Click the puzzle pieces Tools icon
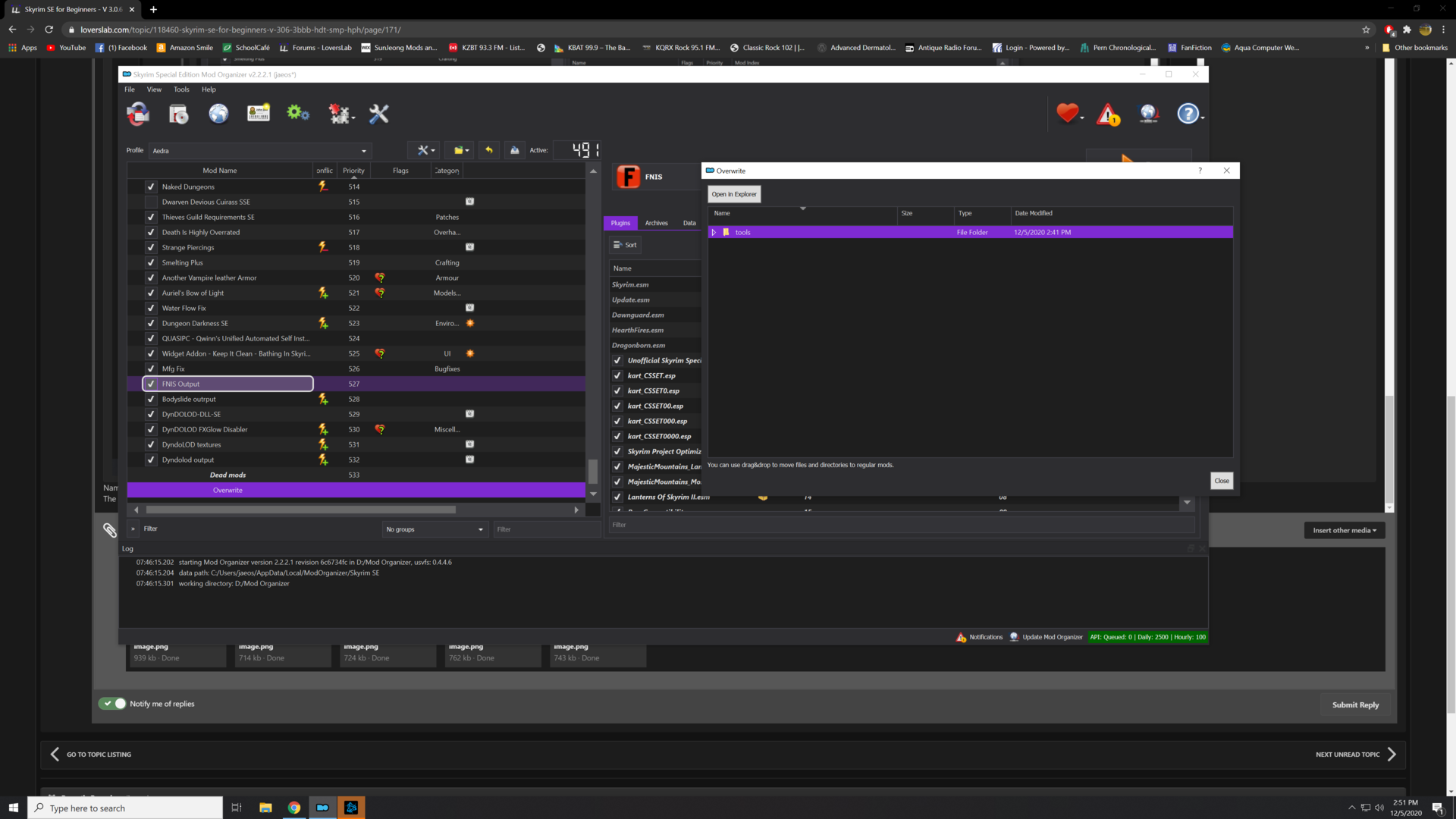 click(340, 114)
